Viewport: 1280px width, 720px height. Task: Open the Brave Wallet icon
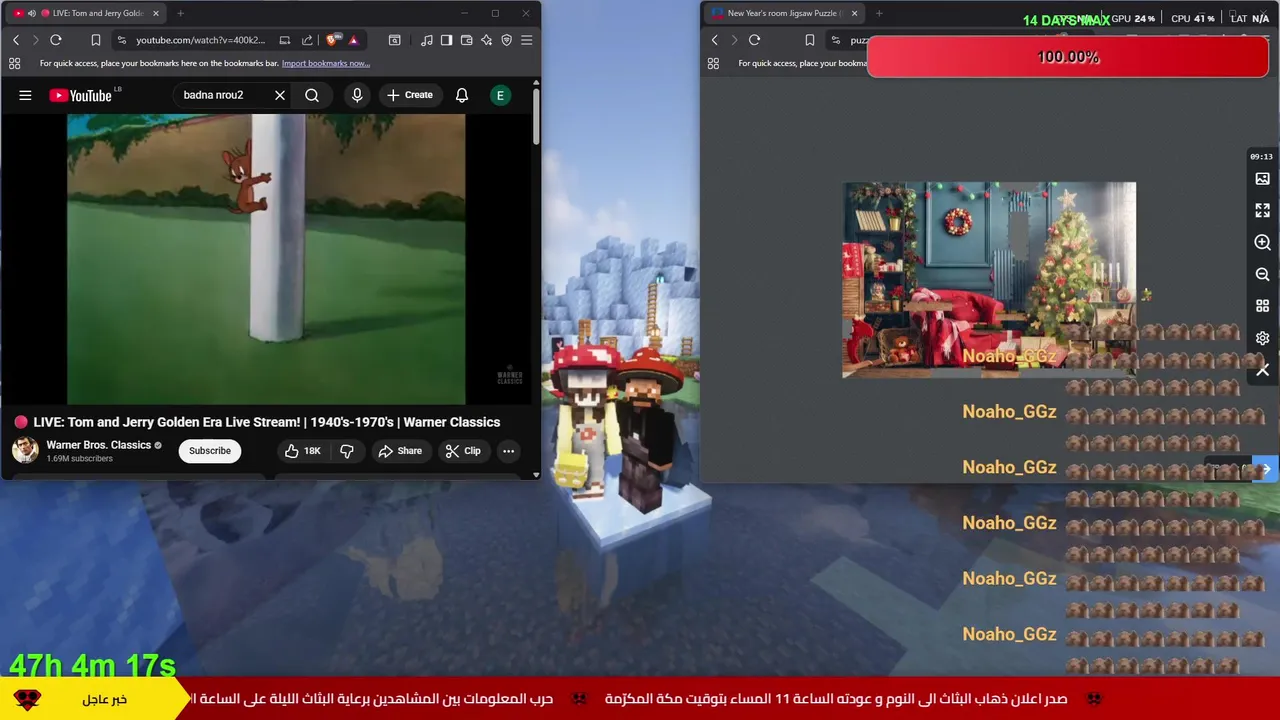tap(466, 40)
